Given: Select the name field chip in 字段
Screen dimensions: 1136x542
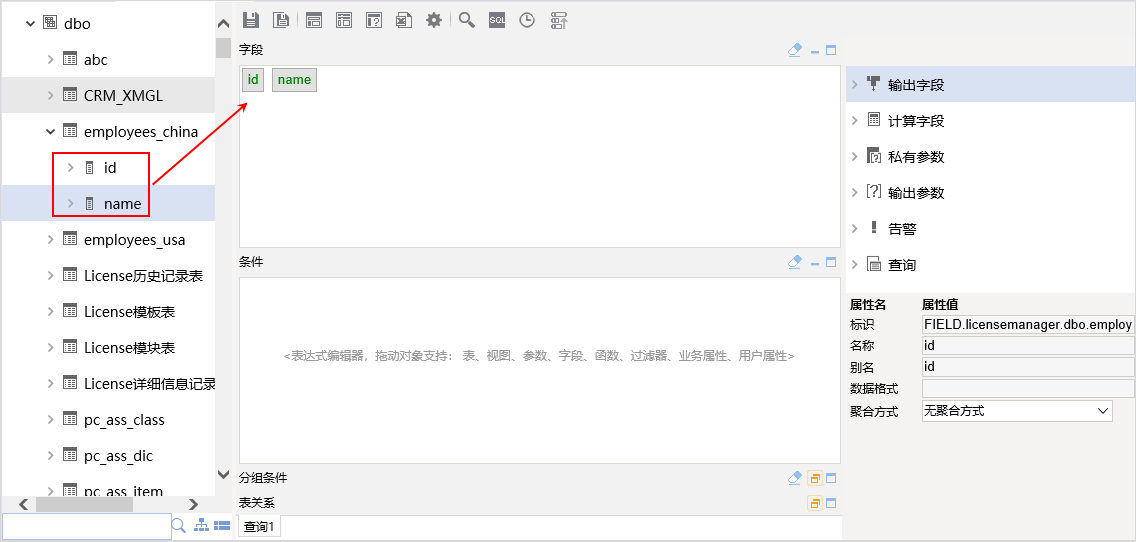Looking at the screenshot, I should pos(294,80).
